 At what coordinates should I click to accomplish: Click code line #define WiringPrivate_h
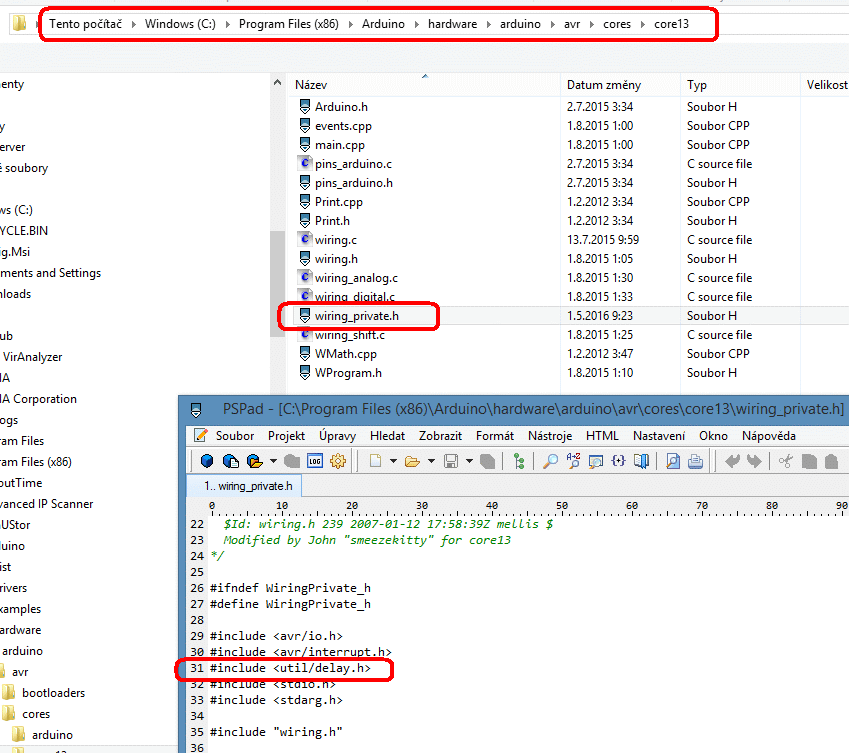tap(290, 604)
